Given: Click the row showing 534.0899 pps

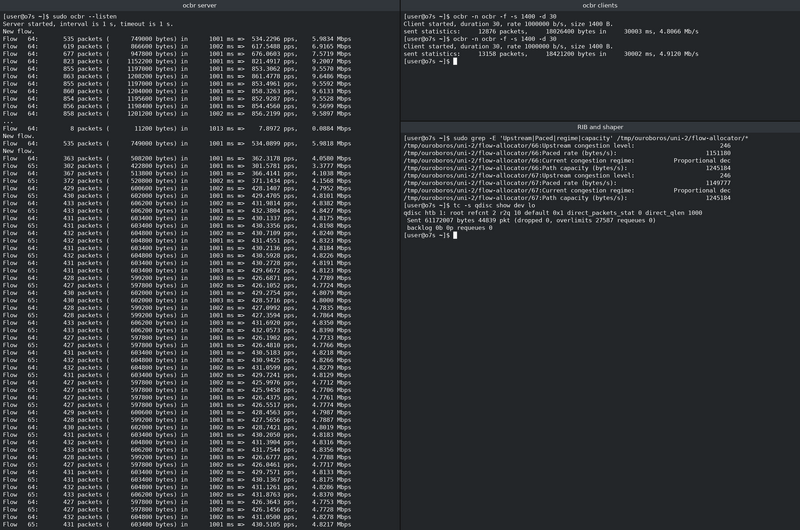Looking at the screenshot, I should tap(177, 143).
